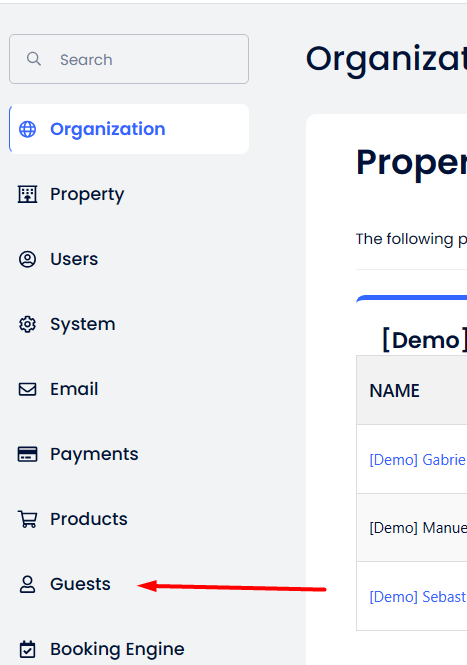The image size is (467, 665).
Task: Open the Payments settings label
Action: click(94, 455)
